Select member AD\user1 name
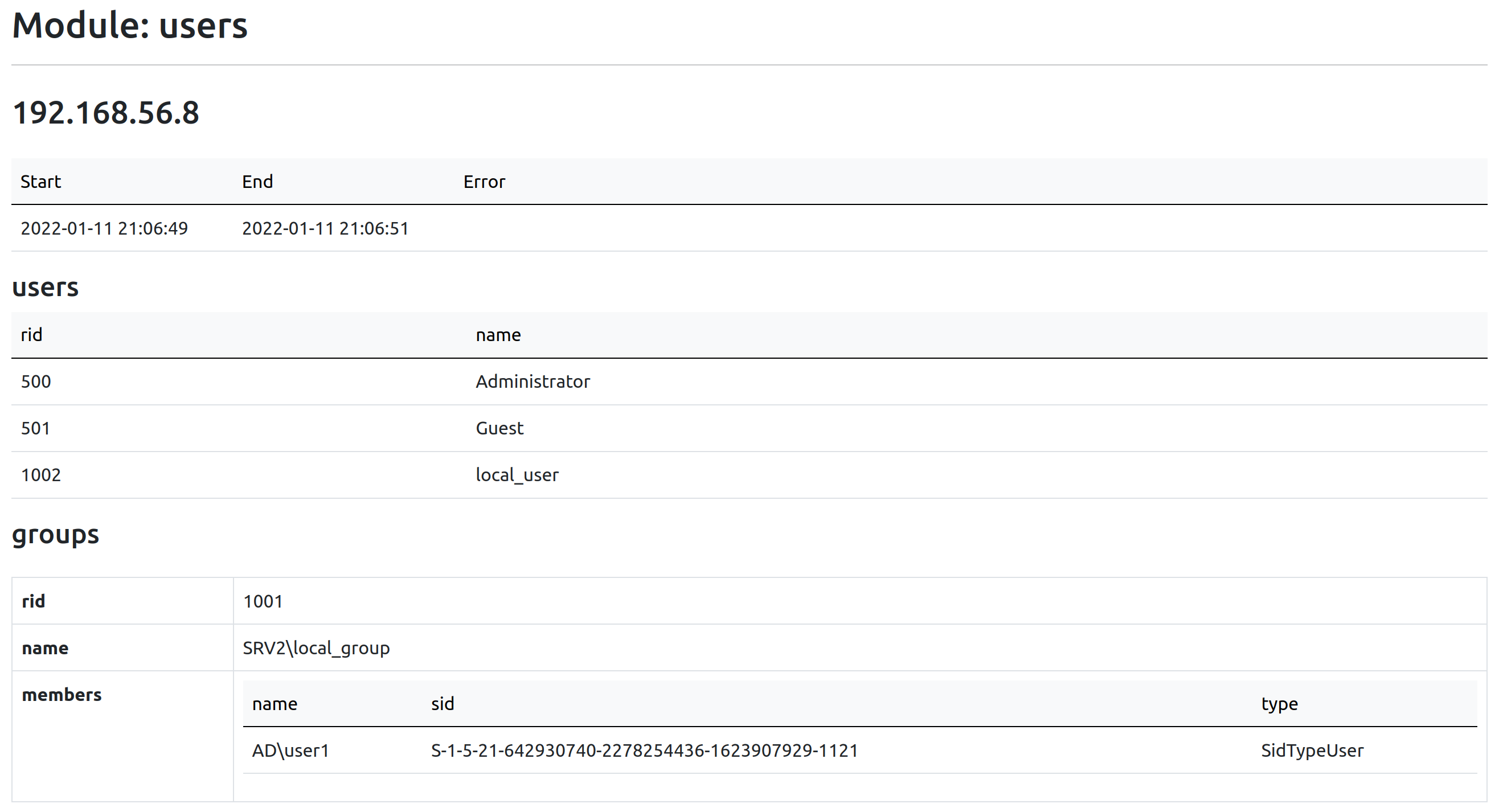1499x812 pixels. (x=290, y=751)
